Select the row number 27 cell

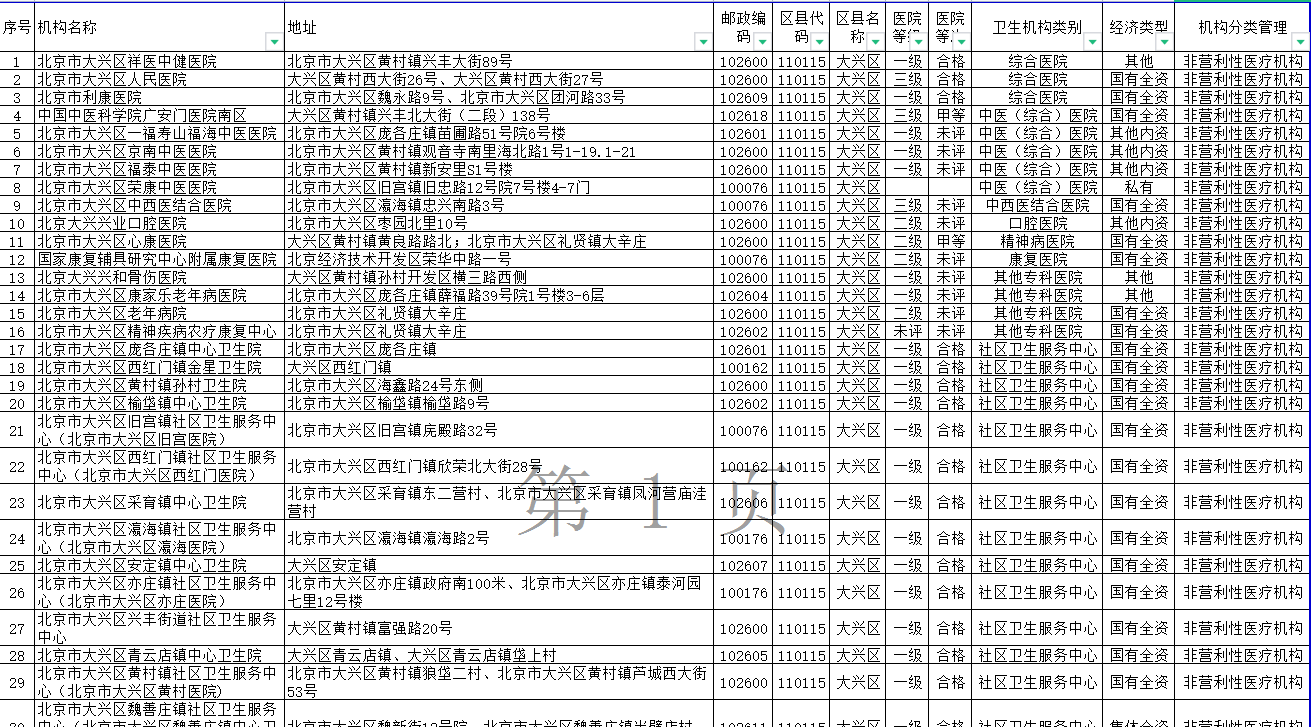coord(17,628)
